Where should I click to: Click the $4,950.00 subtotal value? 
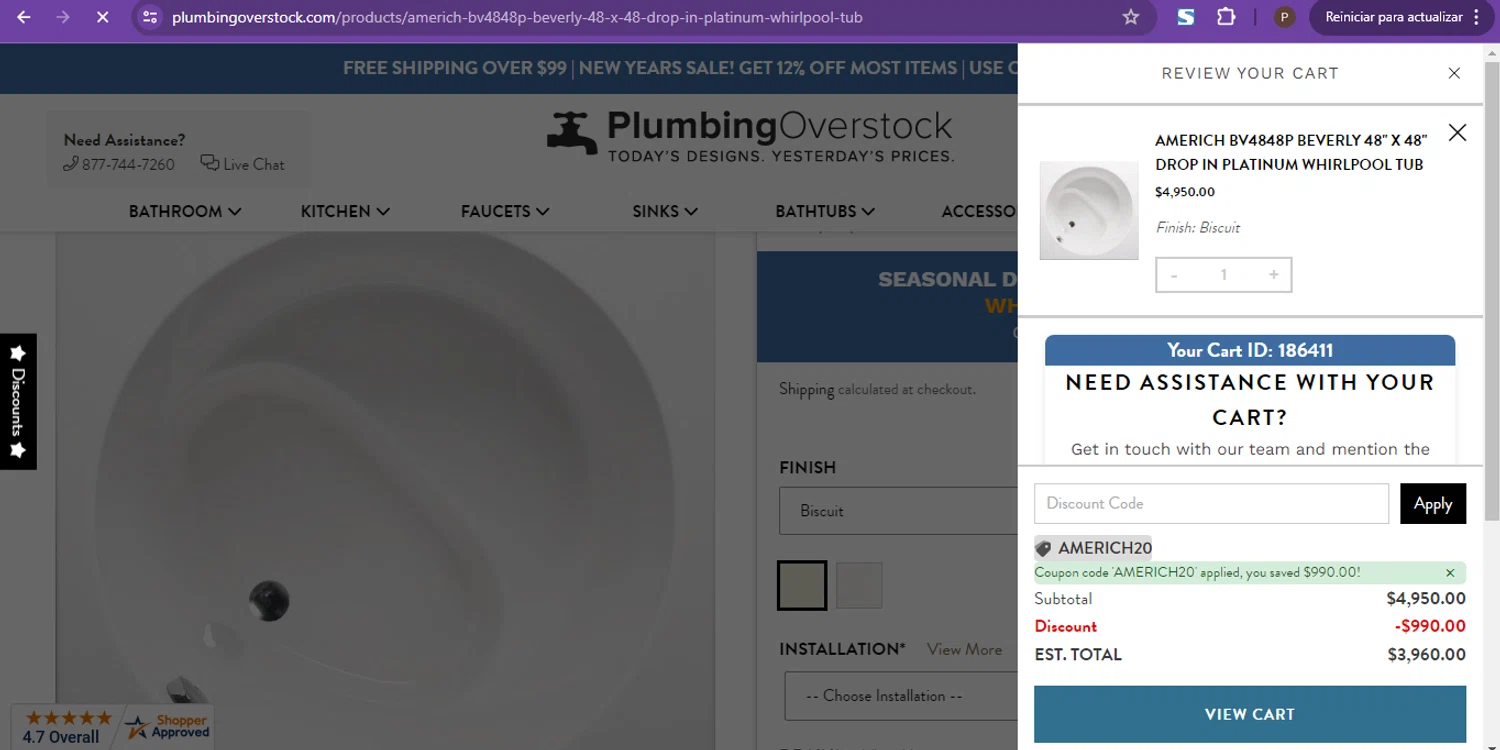click(x=1426, y=599)
